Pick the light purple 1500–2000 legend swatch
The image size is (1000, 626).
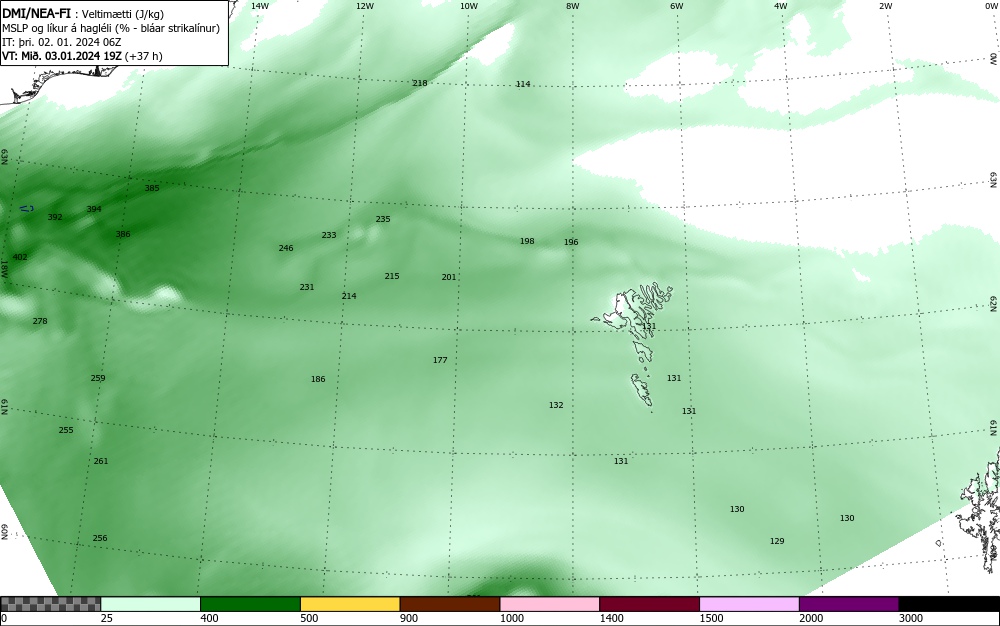(x=749, y=604)
